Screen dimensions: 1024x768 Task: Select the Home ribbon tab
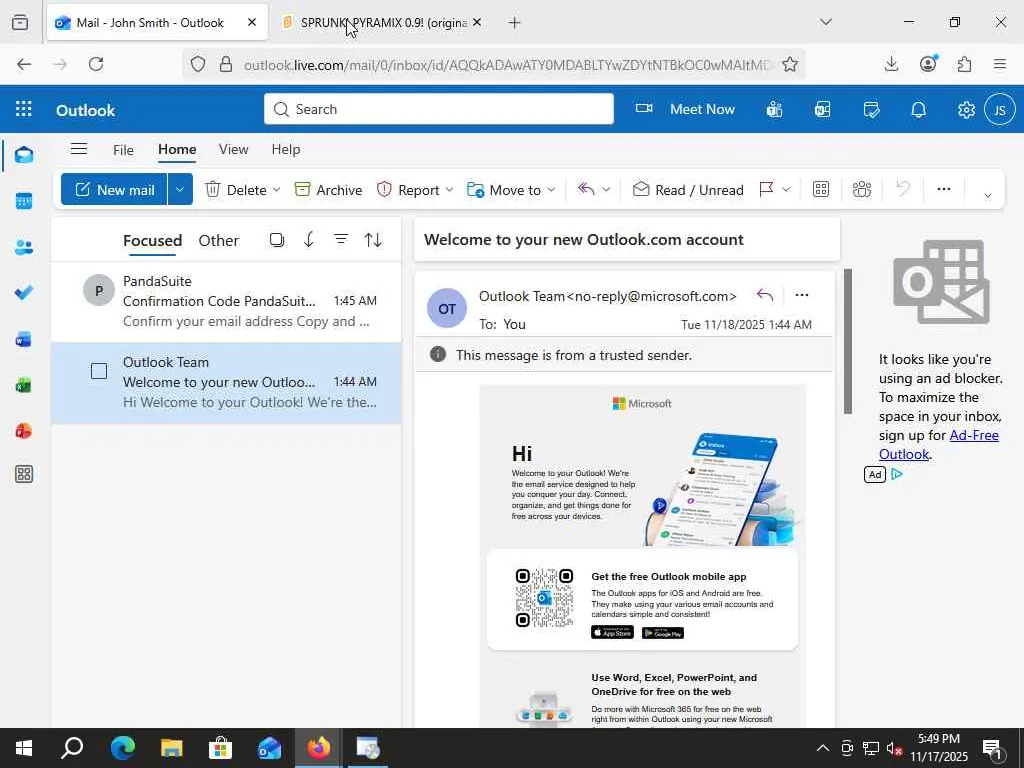pos(177,150)
